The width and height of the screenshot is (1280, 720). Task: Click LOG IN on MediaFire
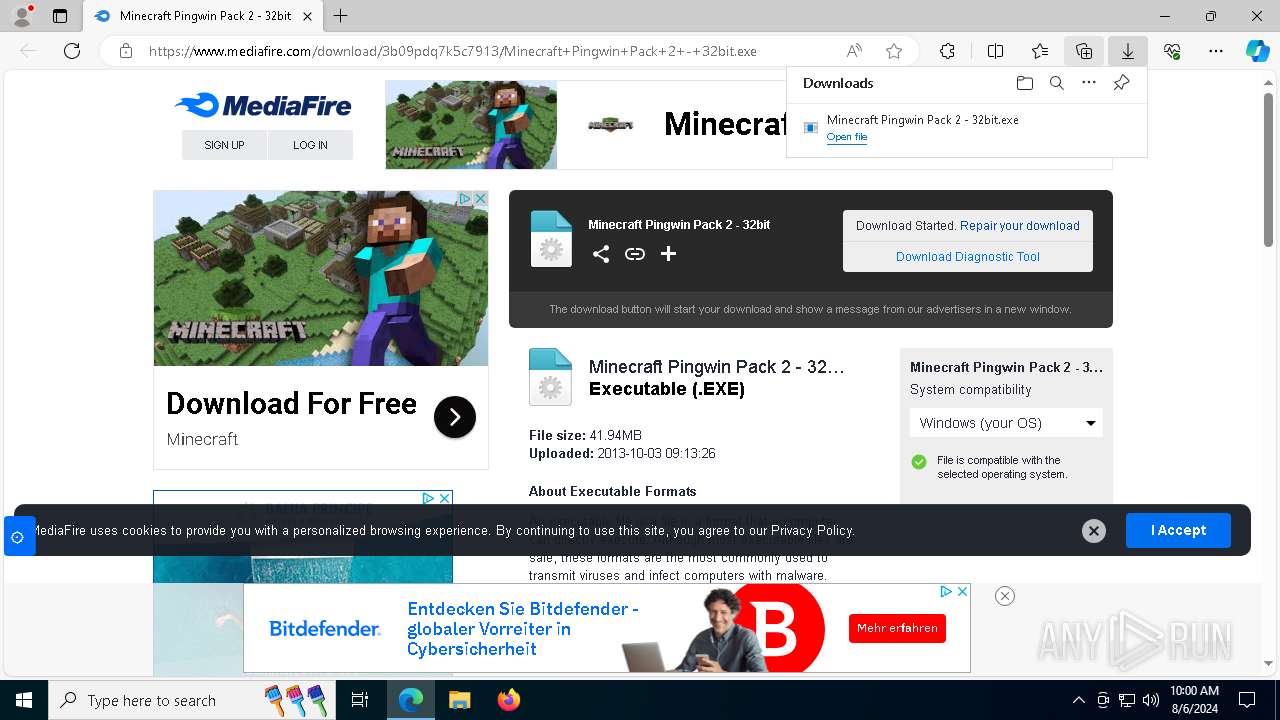click(310, 145)
